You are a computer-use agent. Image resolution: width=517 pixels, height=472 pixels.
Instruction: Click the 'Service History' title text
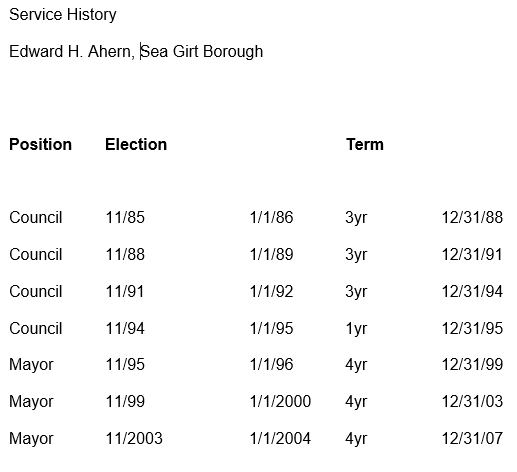(x=63, y=15)
